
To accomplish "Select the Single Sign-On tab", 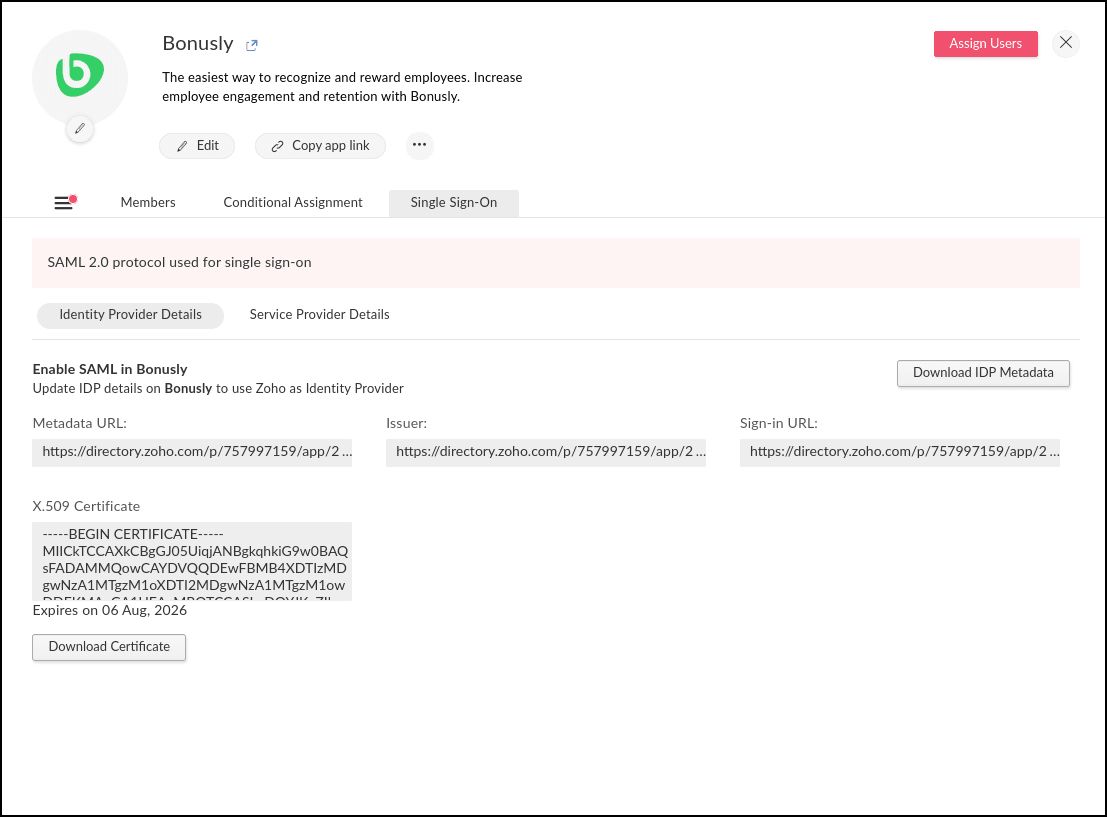I will pyautogui.click(x=454, y=203).
